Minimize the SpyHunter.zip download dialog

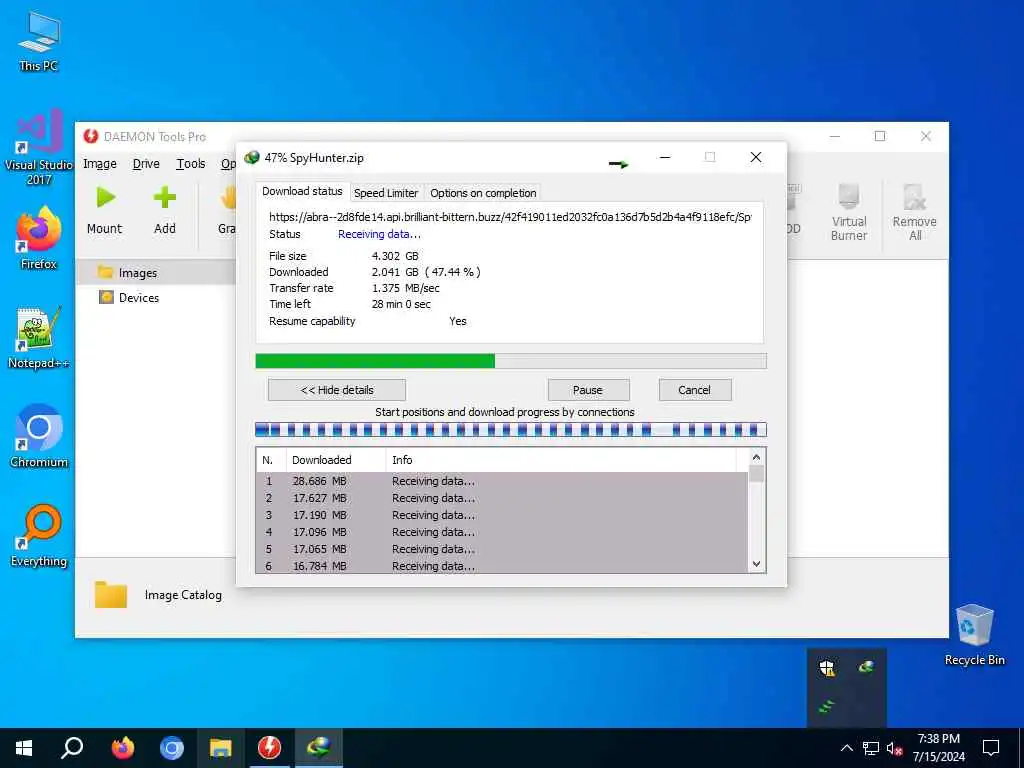tap(665, 157)
